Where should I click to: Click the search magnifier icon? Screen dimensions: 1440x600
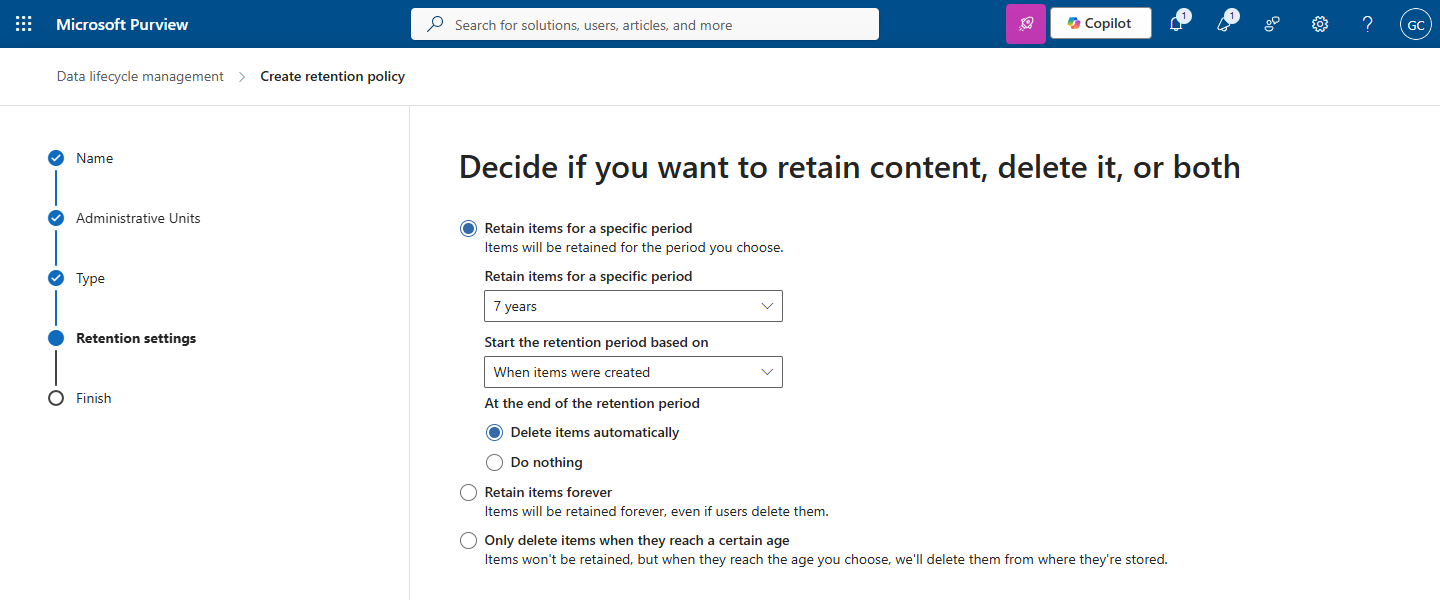pyautogui.click(x=435, y=24)
